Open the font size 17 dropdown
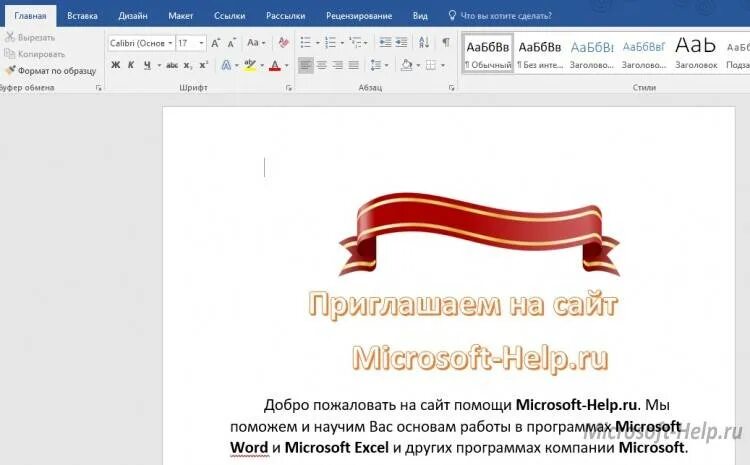 point(201,43)
